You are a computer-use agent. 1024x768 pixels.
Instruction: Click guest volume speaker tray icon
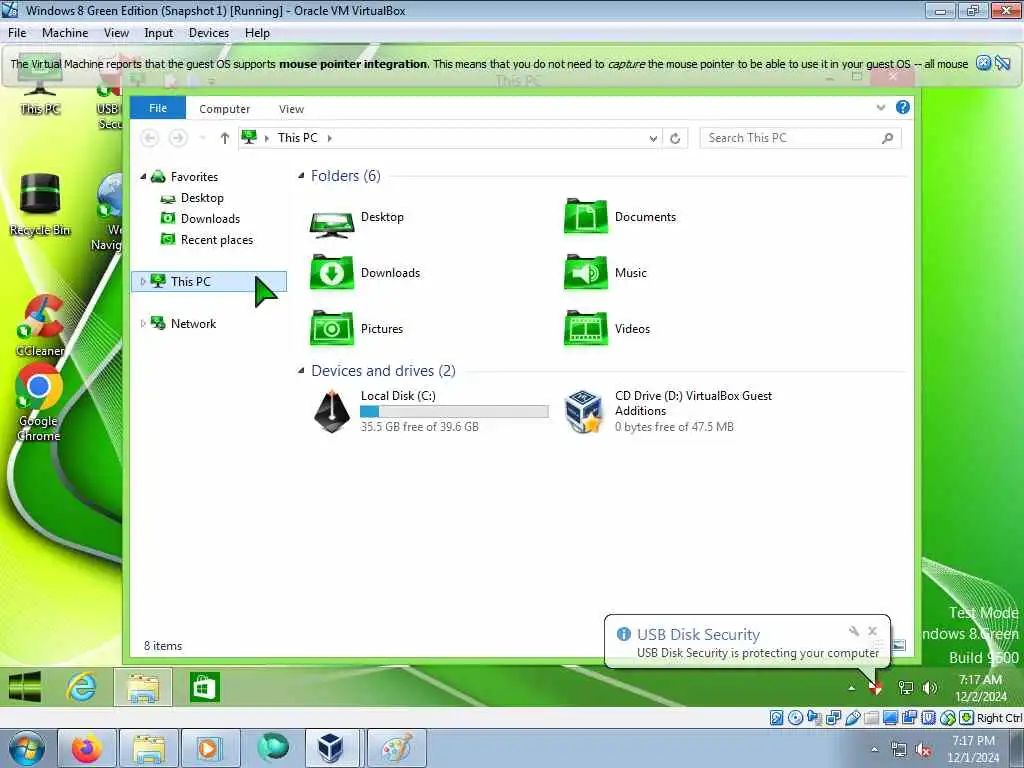[929, 688]
